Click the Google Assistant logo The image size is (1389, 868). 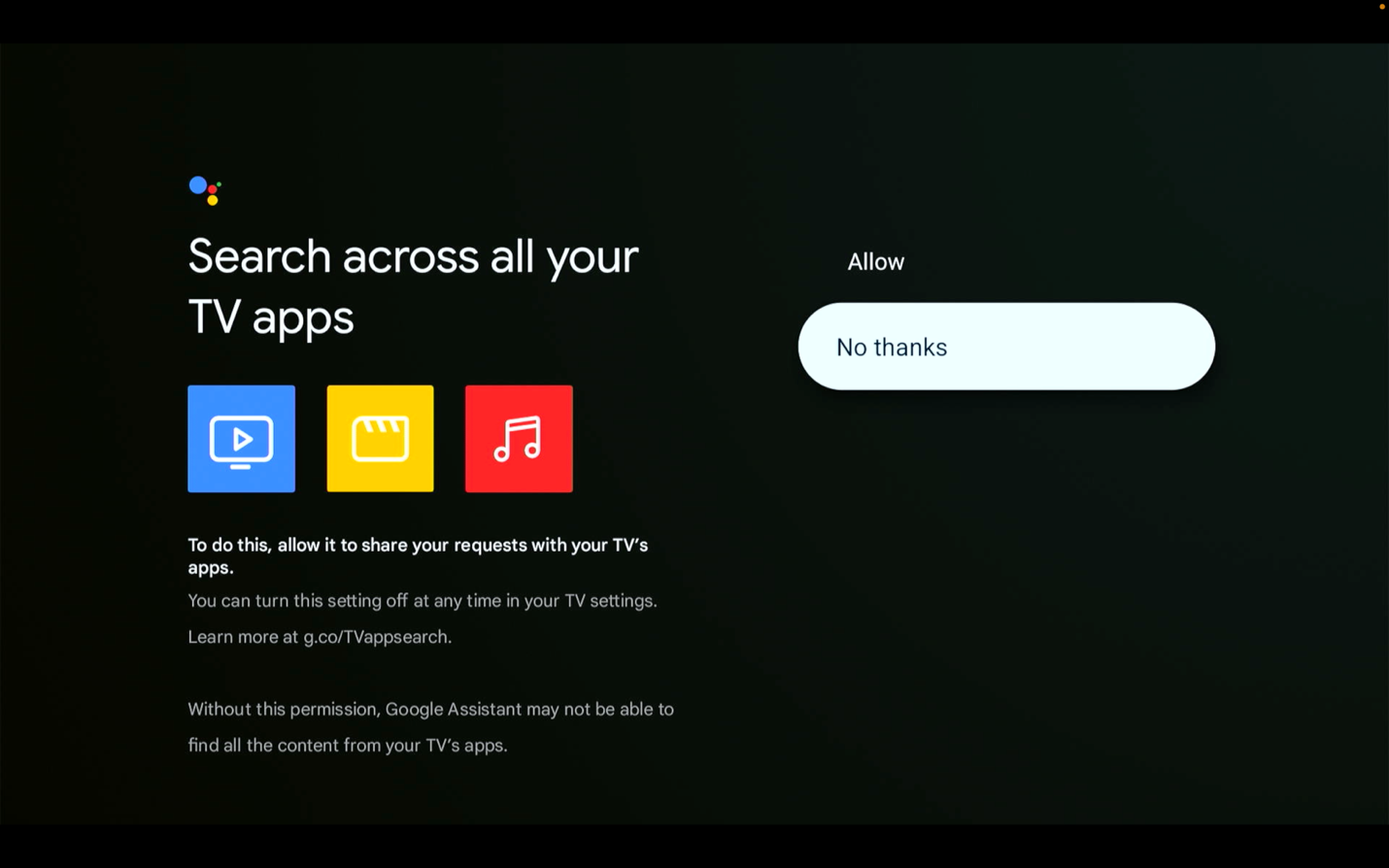tap(205, 190)
